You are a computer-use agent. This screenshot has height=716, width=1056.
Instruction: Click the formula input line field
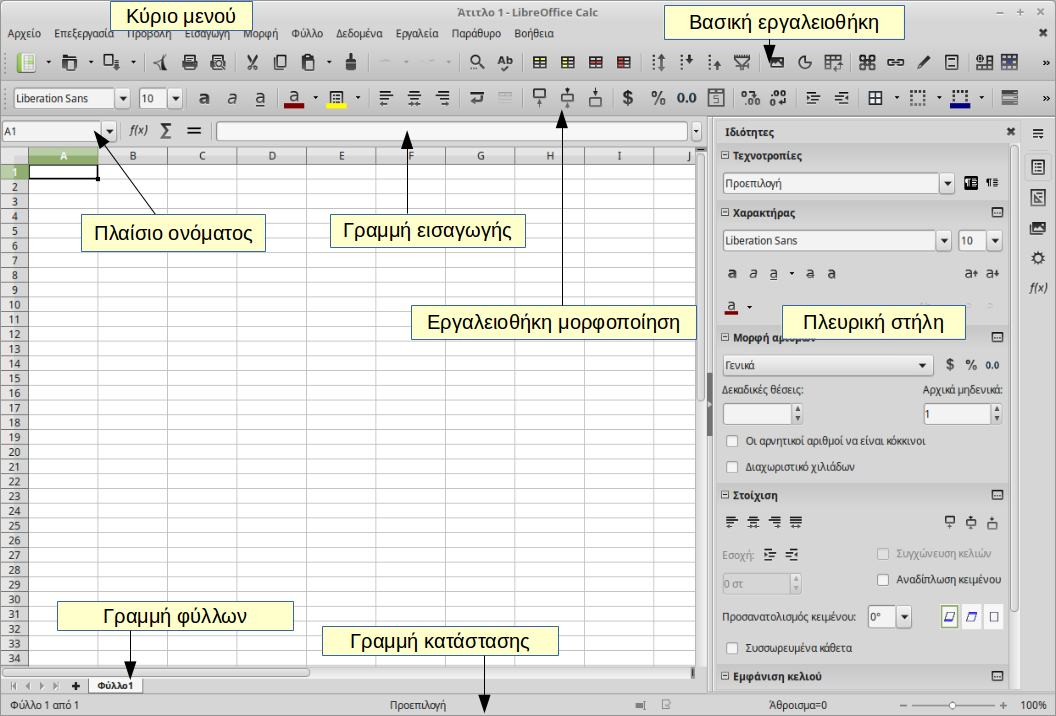[452, 131]
